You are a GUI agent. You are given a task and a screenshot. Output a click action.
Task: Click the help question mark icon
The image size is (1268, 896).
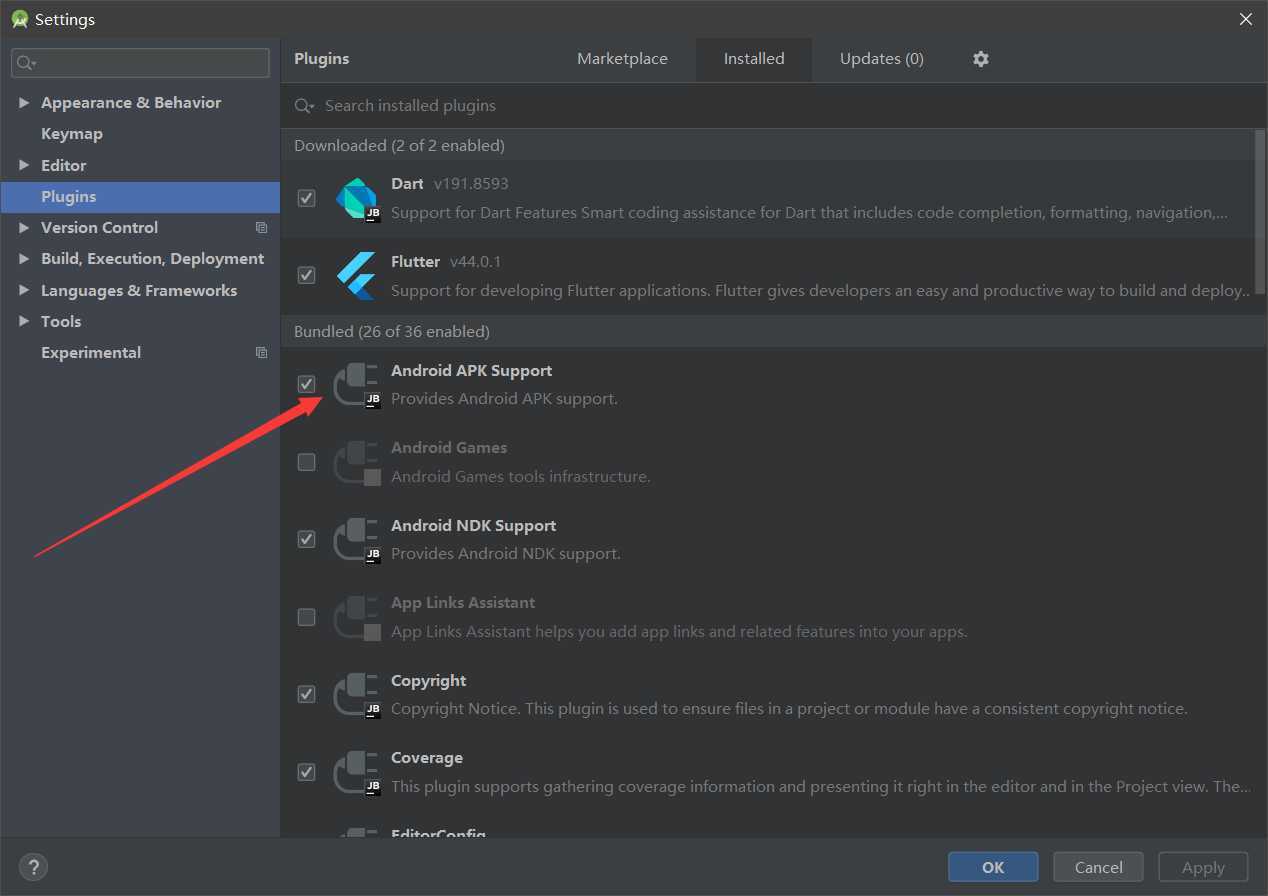coord(33,866)
